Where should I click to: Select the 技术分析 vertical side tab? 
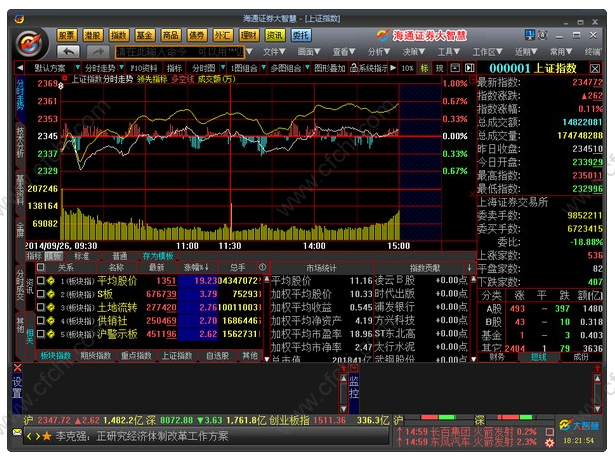point(20,141)
